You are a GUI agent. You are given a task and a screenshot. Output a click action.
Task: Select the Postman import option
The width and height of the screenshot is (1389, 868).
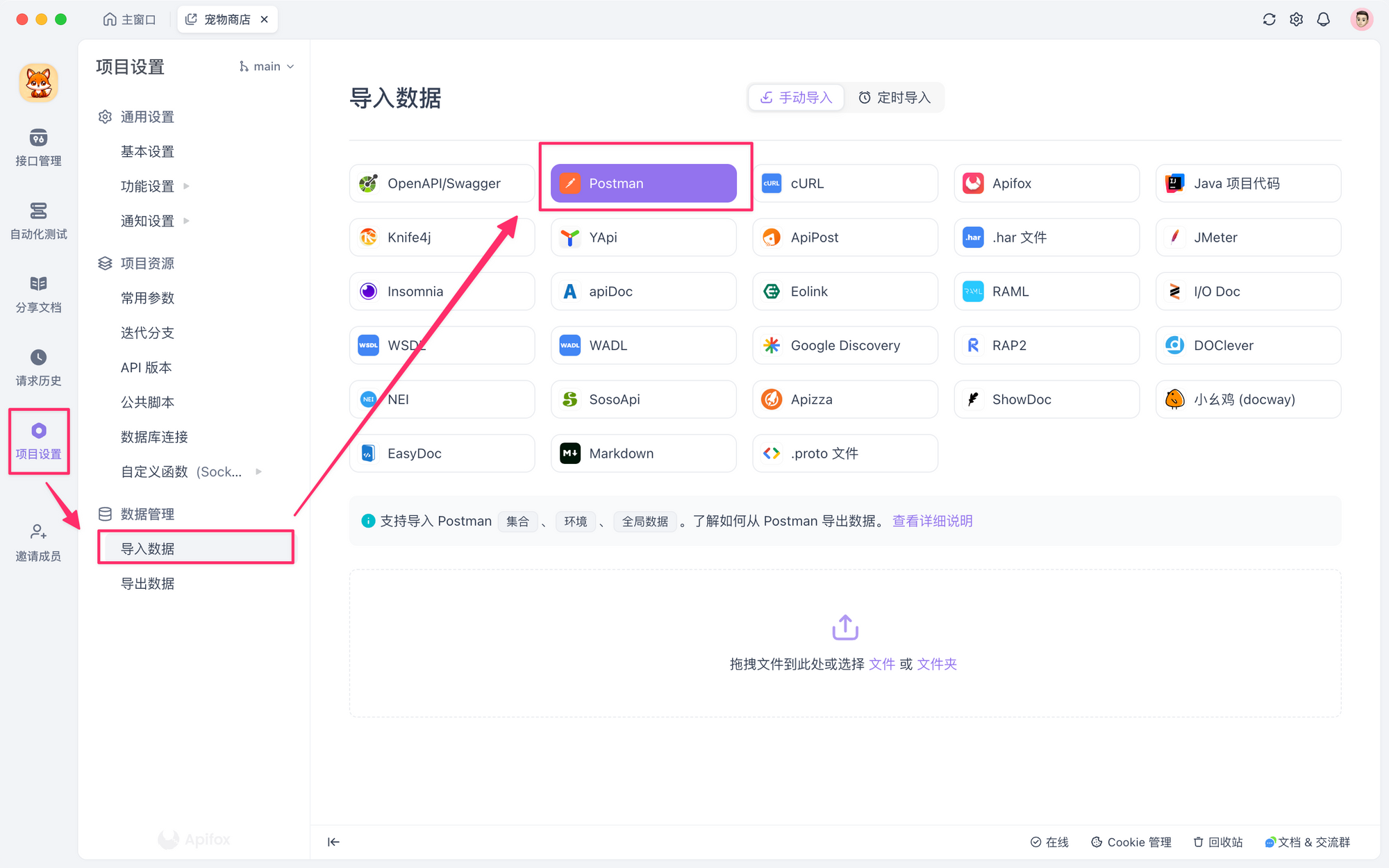point(644,183)
